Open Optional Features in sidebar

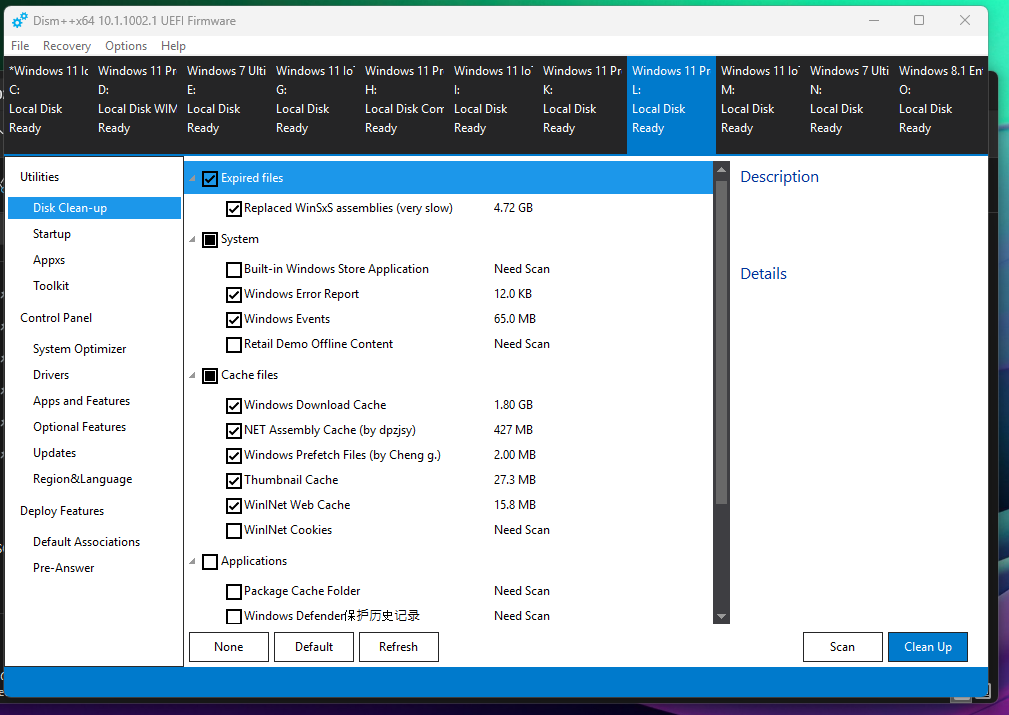coord(80,427)
